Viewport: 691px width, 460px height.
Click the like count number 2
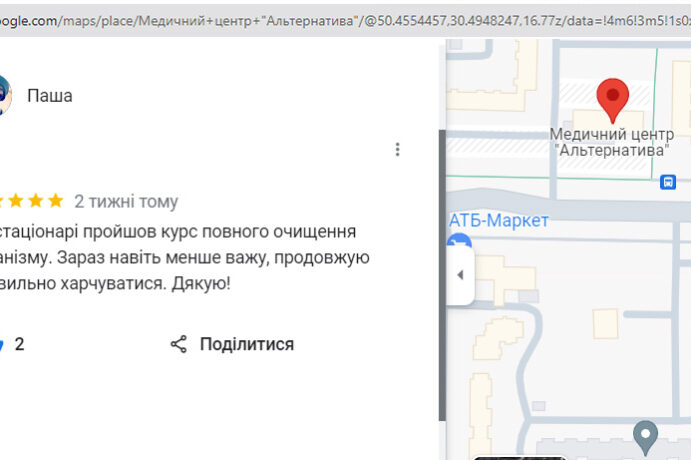[x=20, y=345]
